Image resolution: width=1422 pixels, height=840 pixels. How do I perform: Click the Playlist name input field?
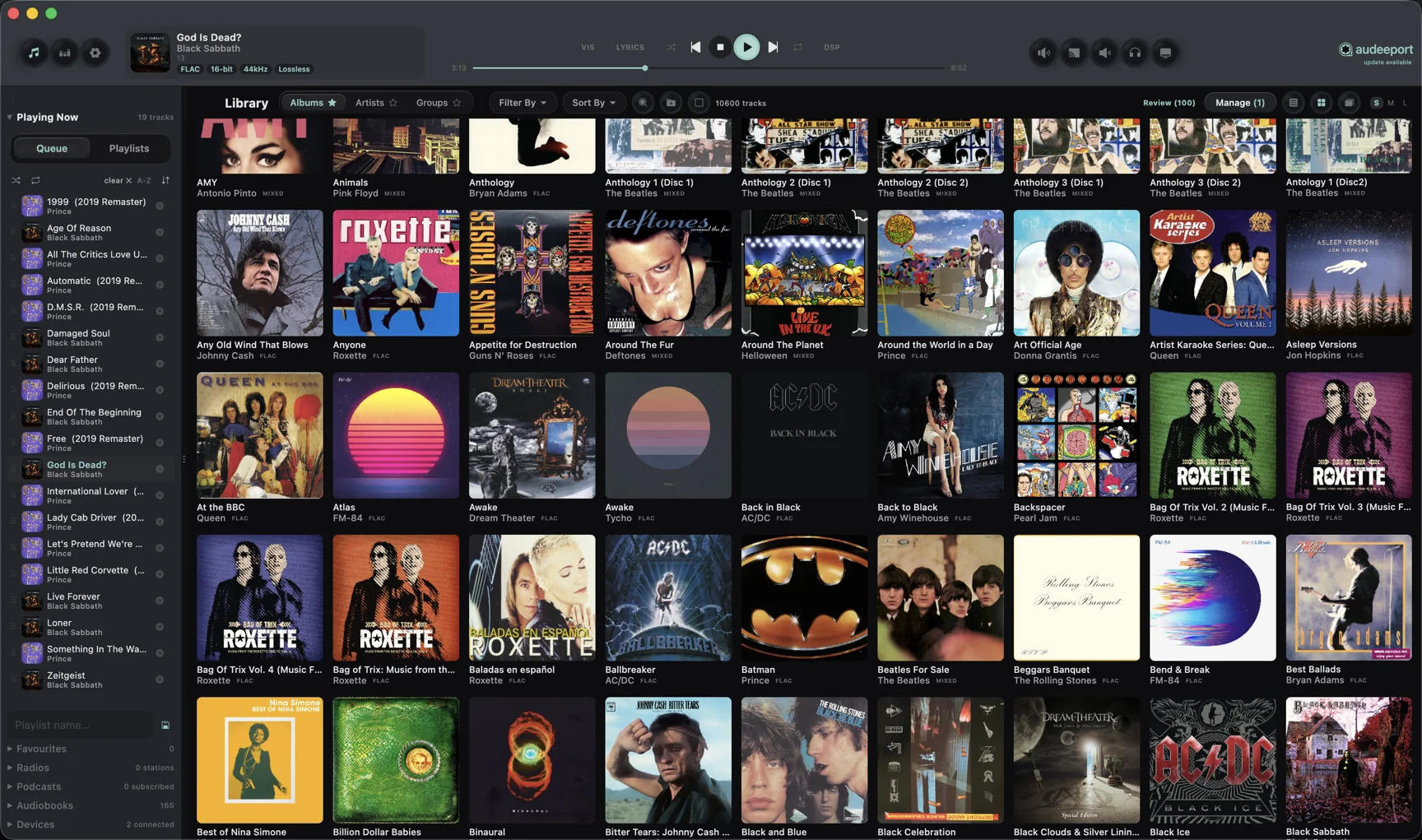(x=81, y=725)
